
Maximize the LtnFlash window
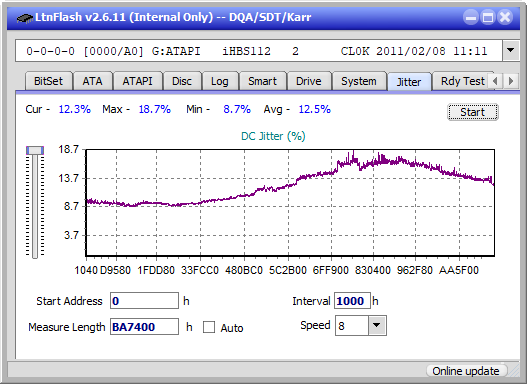(x=488, y=17)
